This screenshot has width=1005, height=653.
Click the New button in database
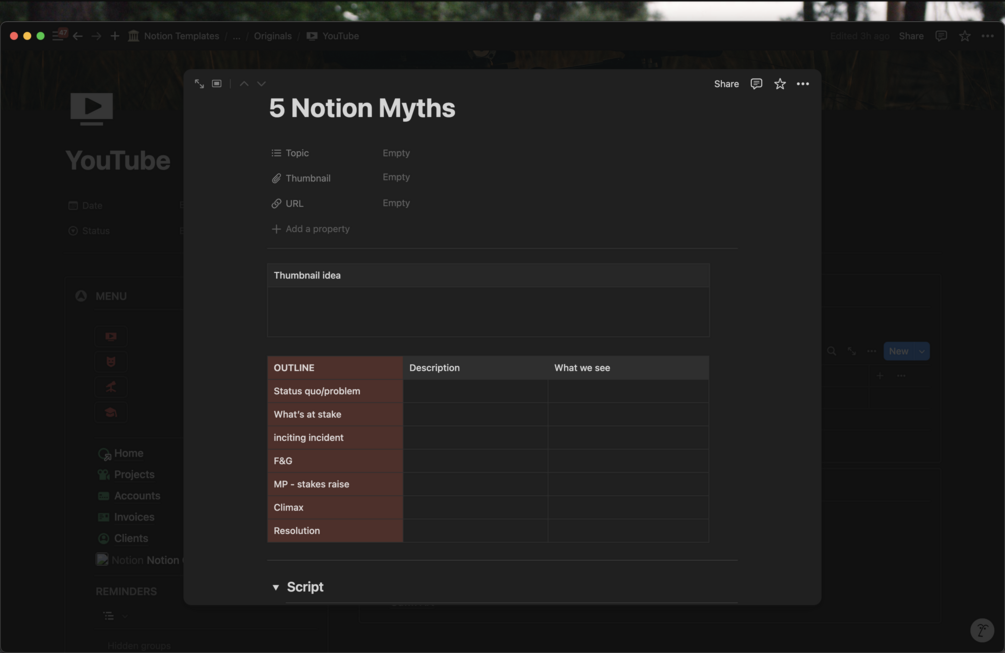click(x=899, y=351)
